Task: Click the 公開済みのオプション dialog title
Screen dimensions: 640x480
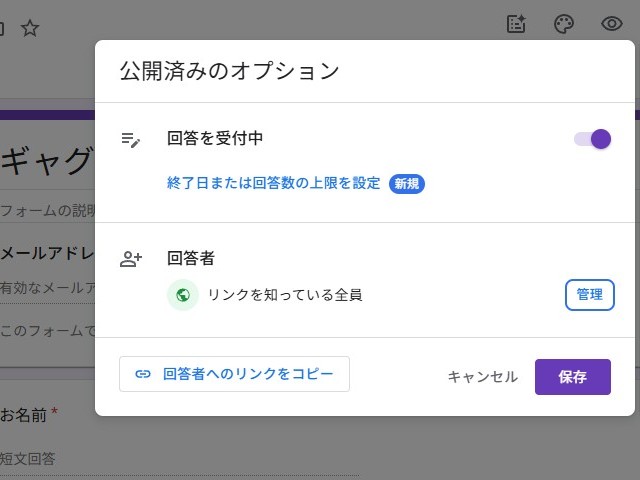Action: [229, 71]
